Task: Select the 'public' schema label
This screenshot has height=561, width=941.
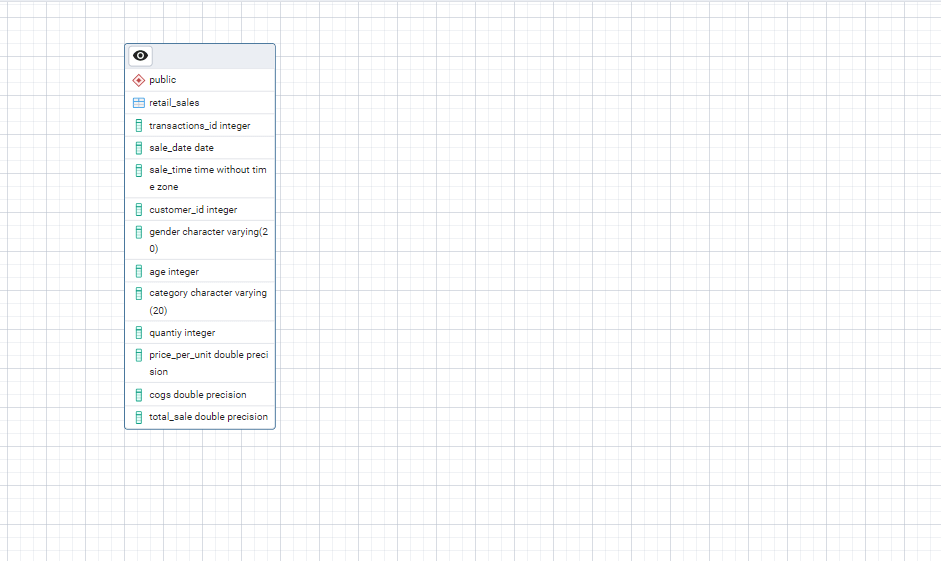Action: coord(163,80)
